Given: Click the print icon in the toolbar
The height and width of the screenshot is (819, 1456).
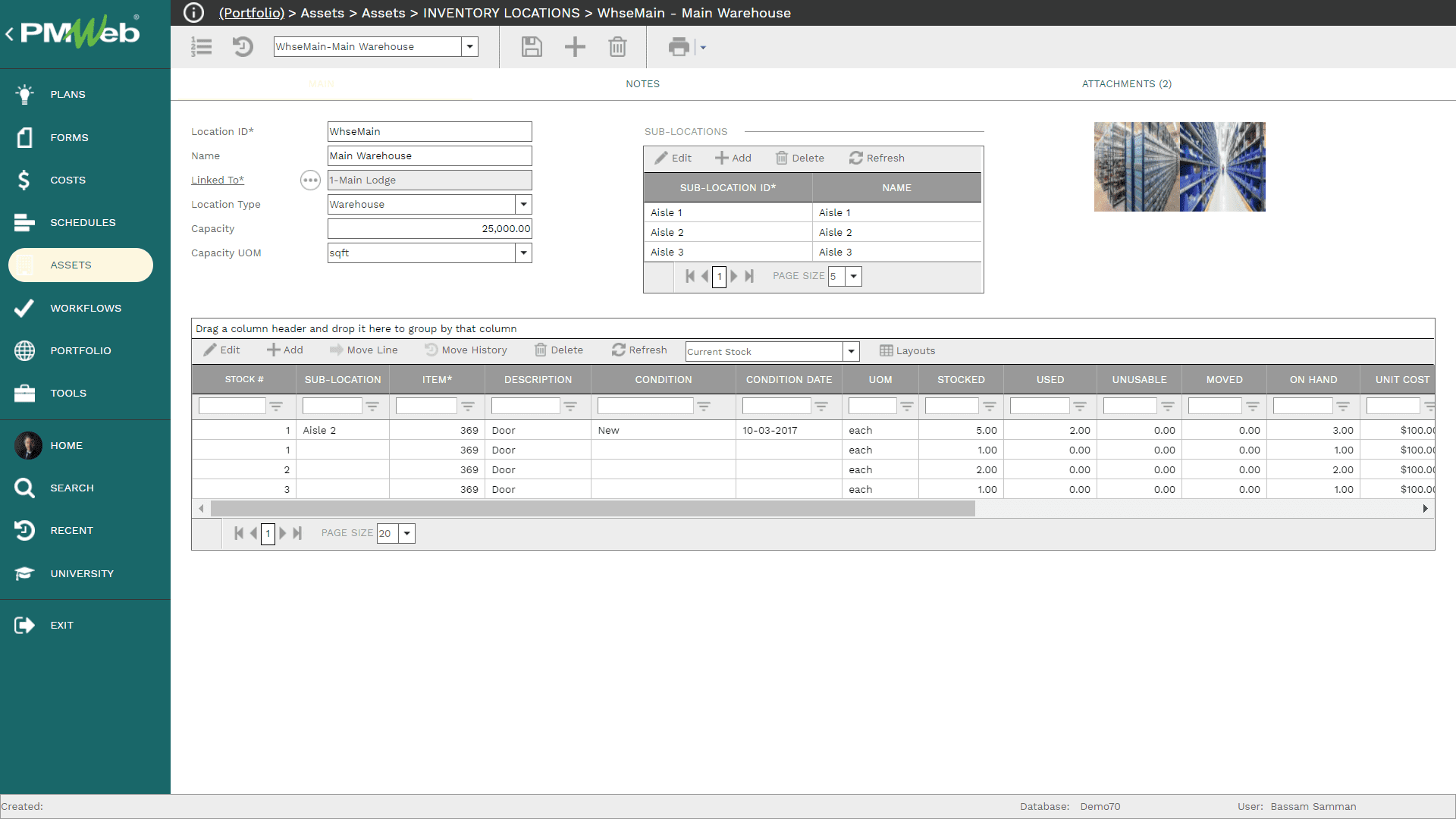Looking at the screenshot, I should point(679,47).
